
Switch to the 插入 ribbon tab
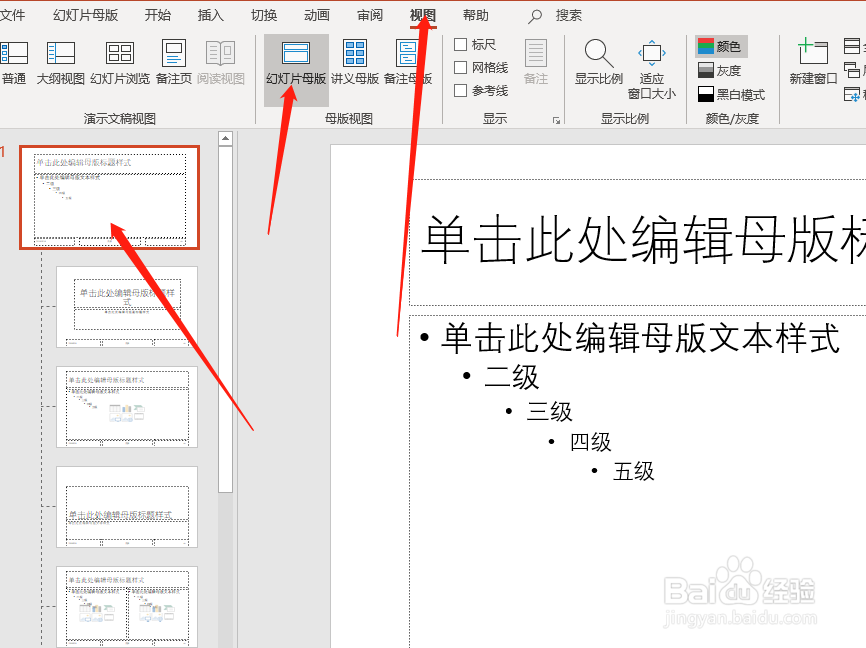(x=209, y=14)
